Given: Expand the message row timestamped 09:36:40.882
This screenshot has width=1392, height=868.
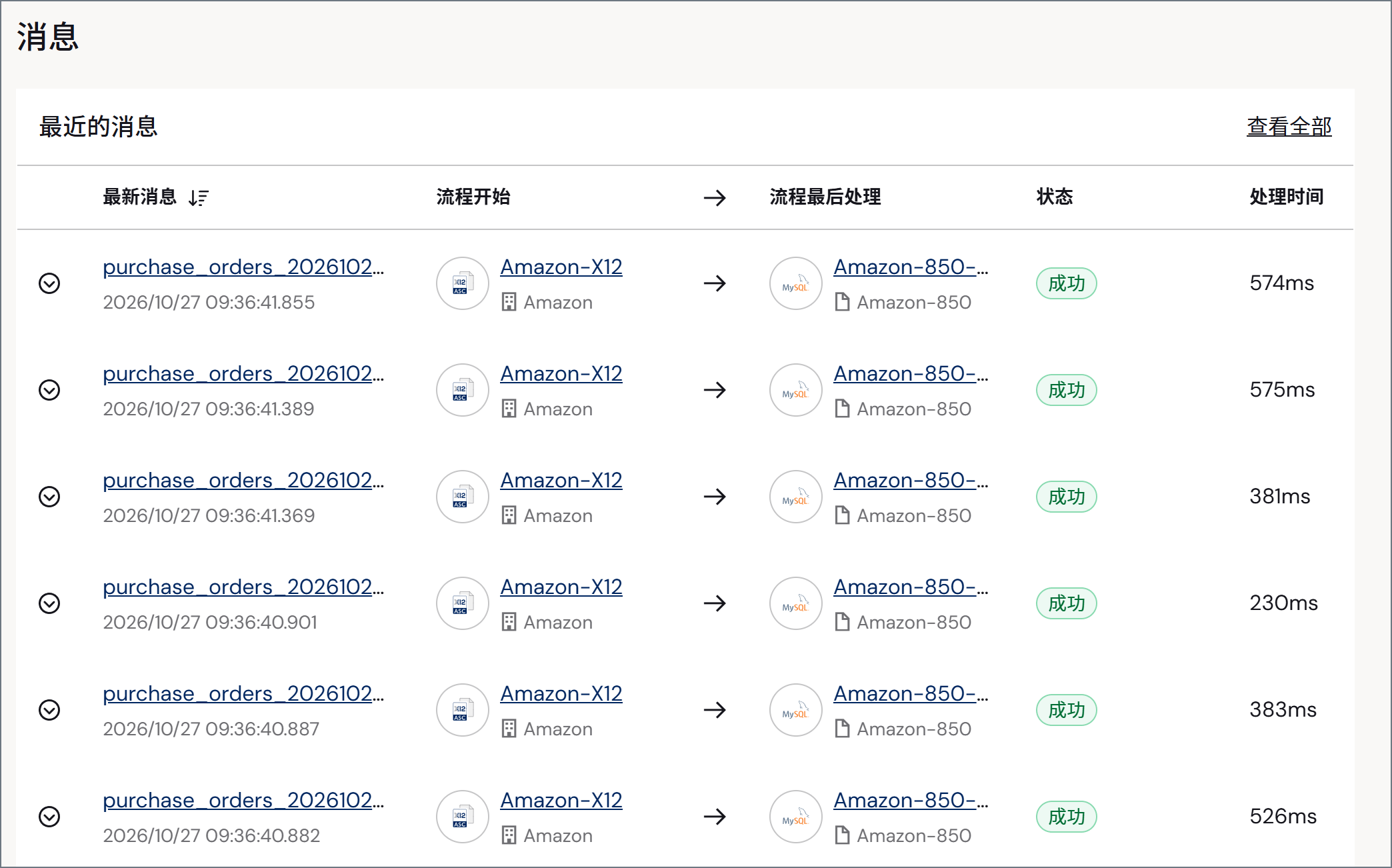Looking at the screenshot, I should tap(49, 817).
